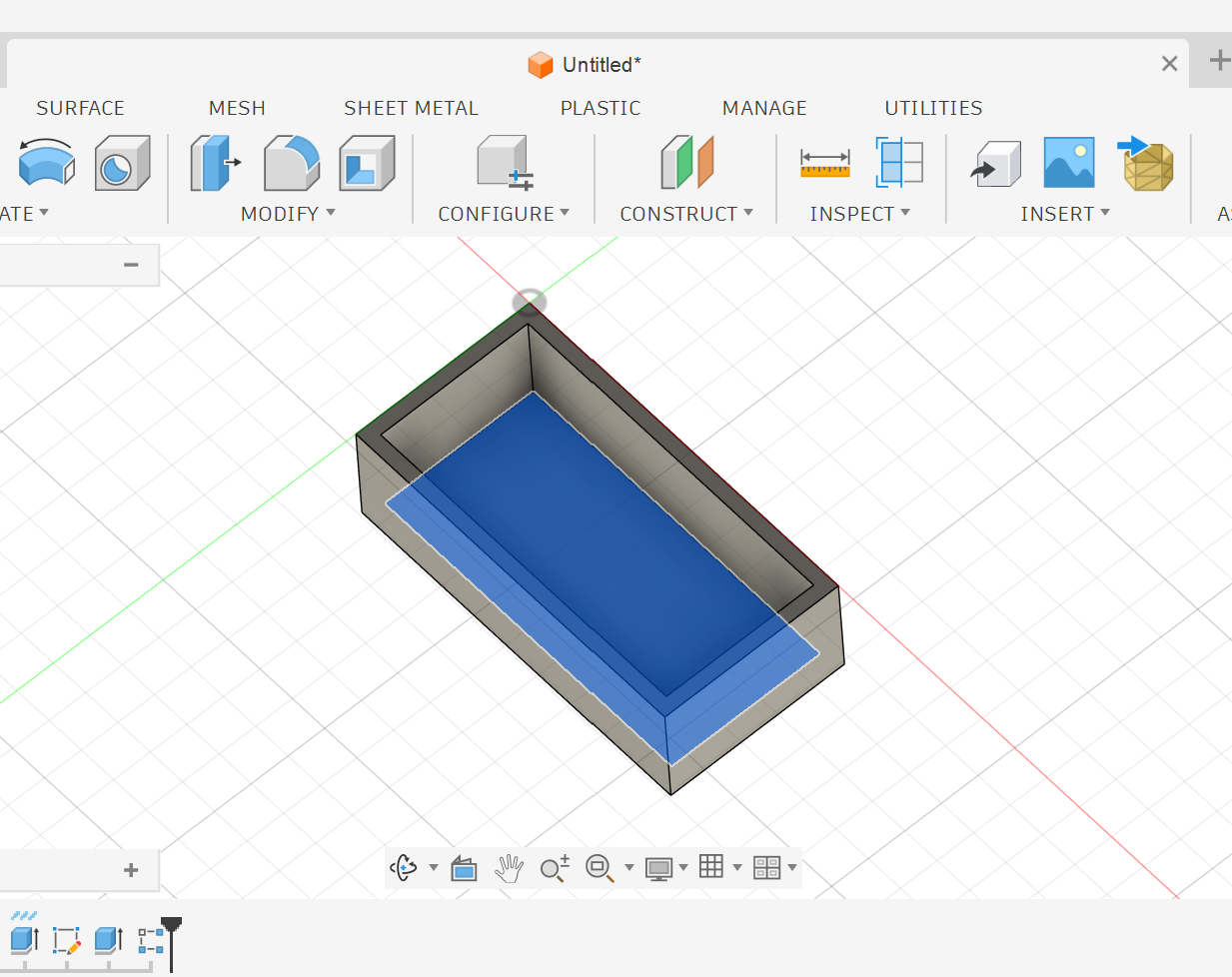Select the Pan hand tool
This screenshot has height=977, width=1232.
tap(510, 868)
